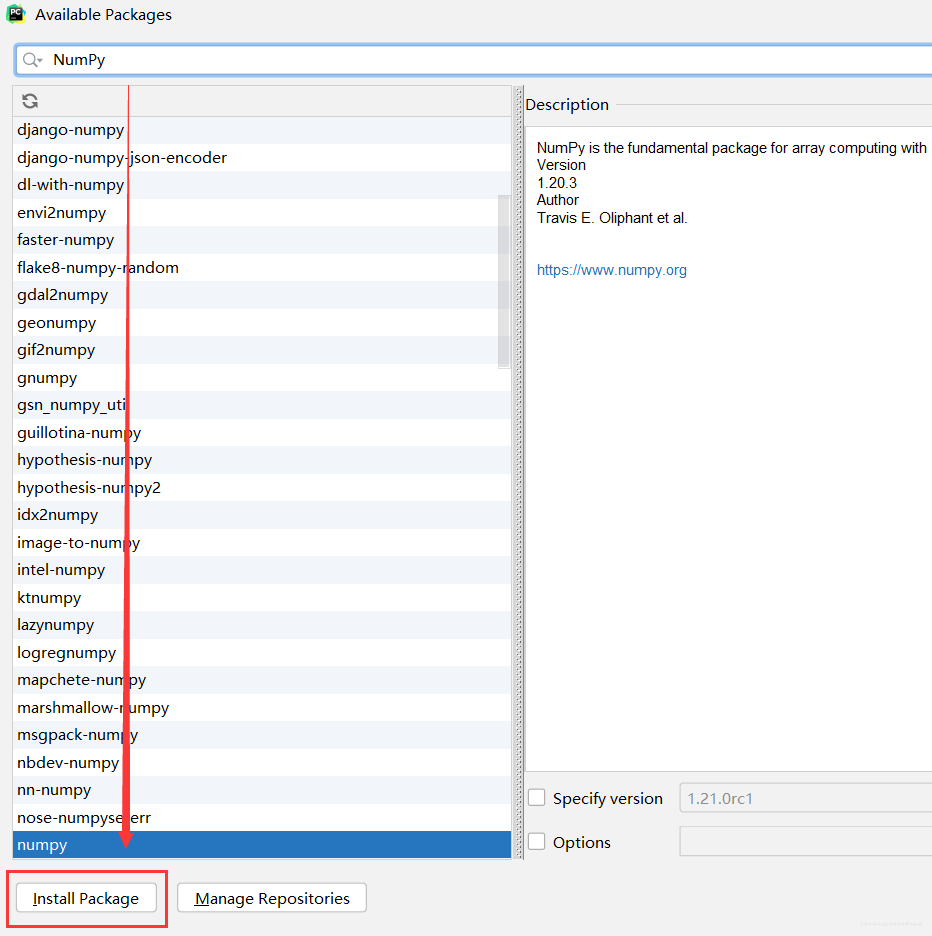Select gnumpy package
The height and width of the screenshot is (936, 932).
pos(262,377)
